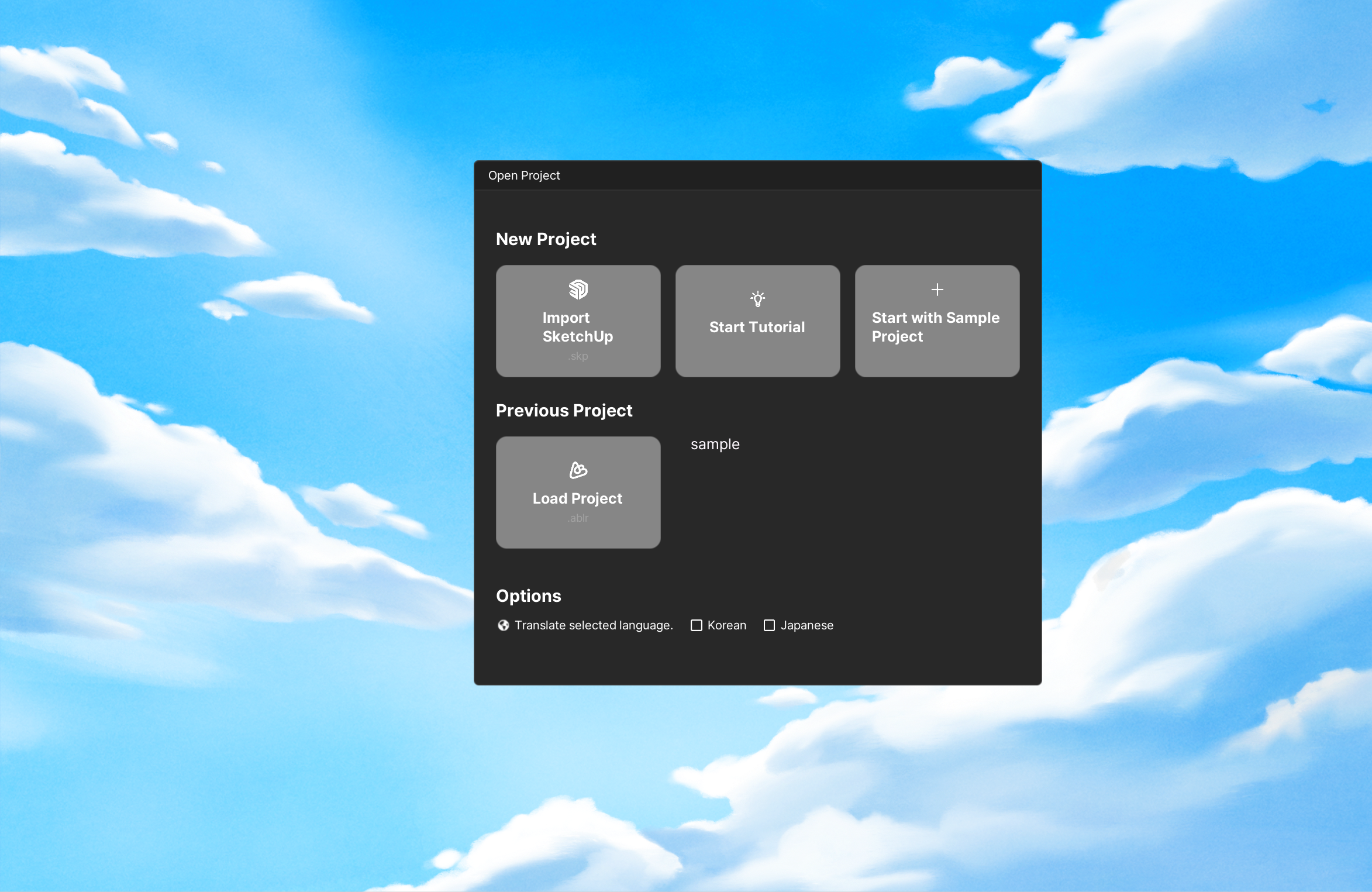Click the plus icon for sample project

(x=937, y=290)
